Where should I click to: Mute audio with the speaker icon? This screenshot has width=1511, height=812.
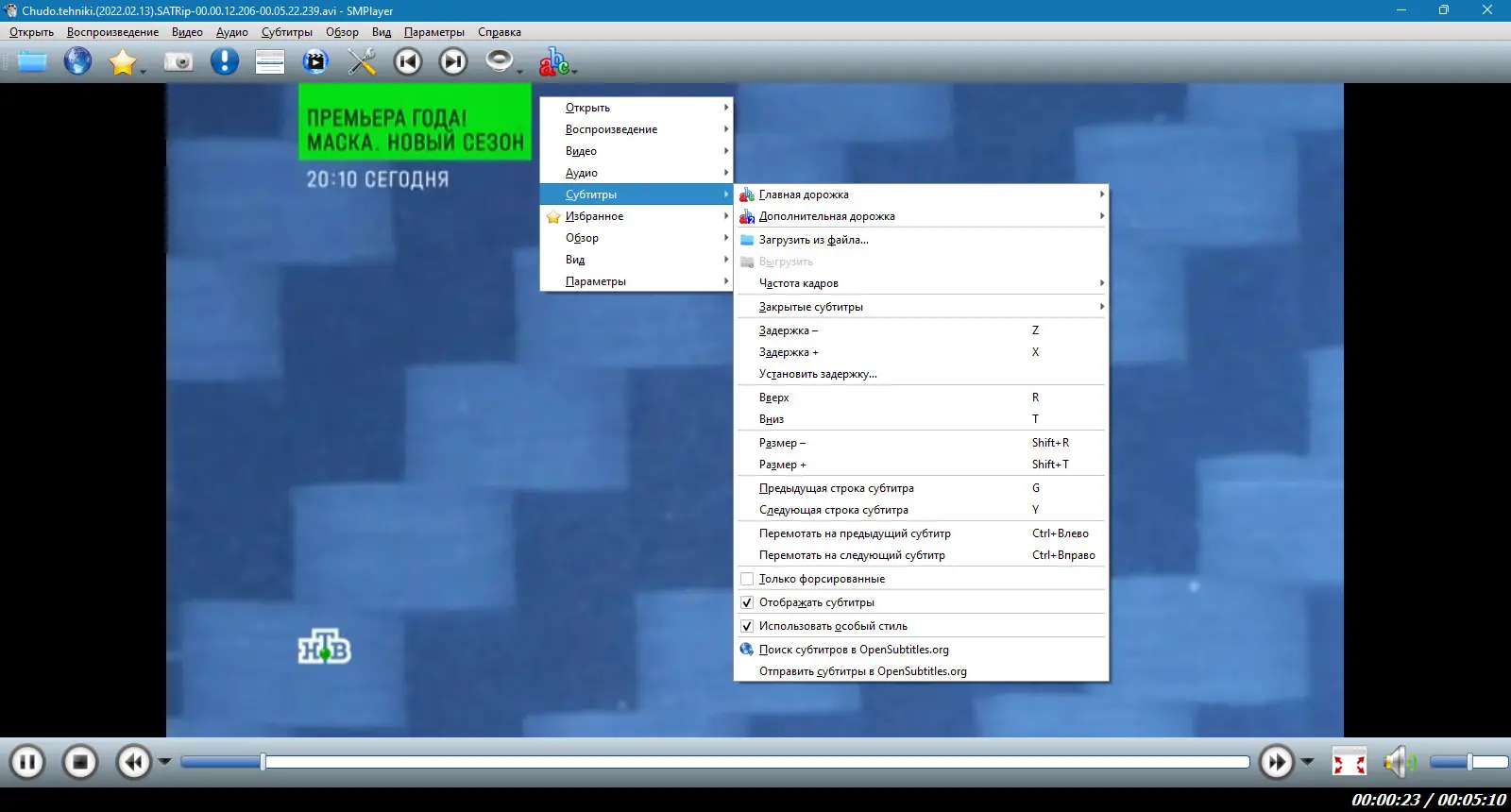click(1400, 762)
